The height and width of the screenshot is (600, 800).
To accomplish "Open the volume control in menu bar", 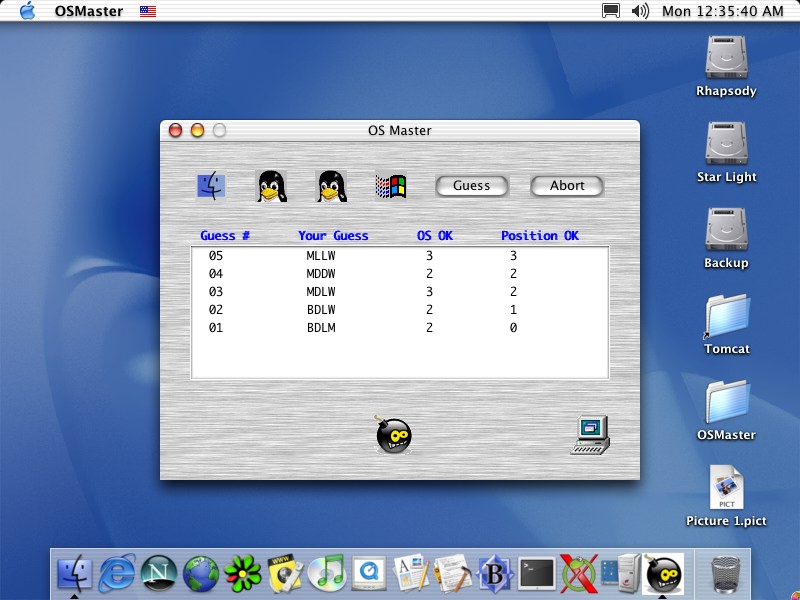I will [640, 11].
